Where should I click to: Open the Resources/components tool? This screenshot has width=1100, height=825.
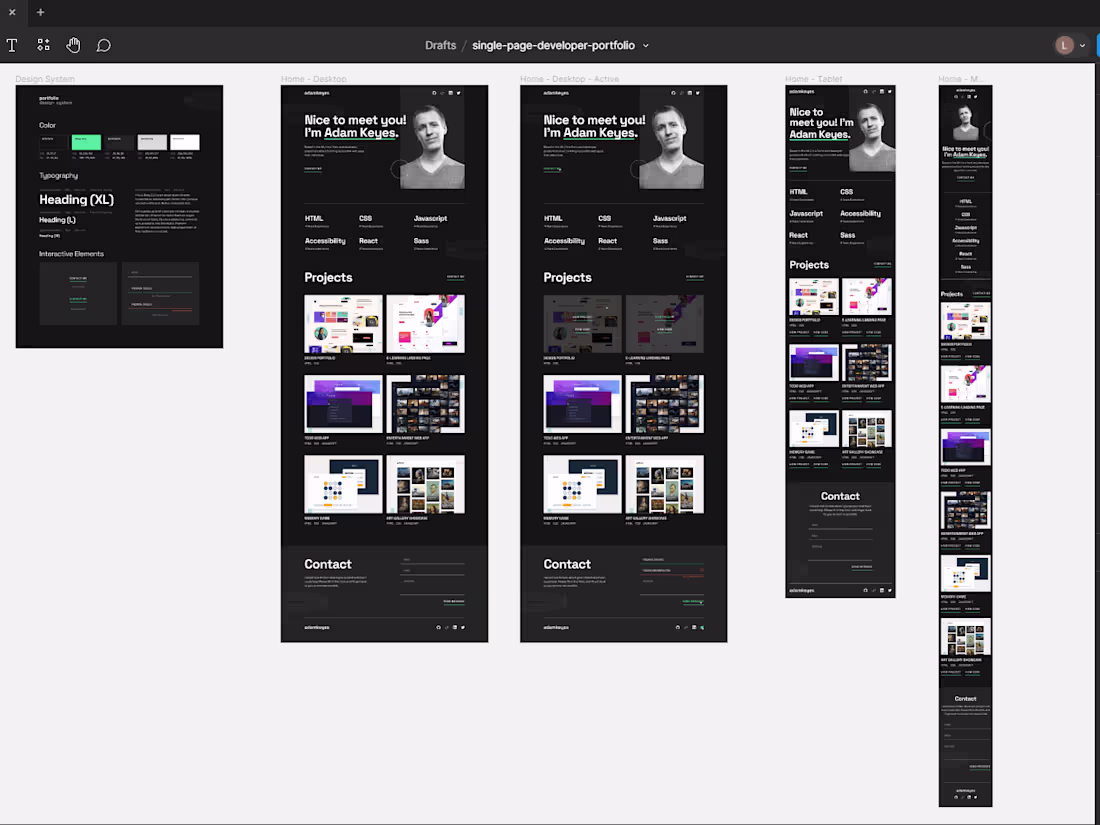[43, 45]
